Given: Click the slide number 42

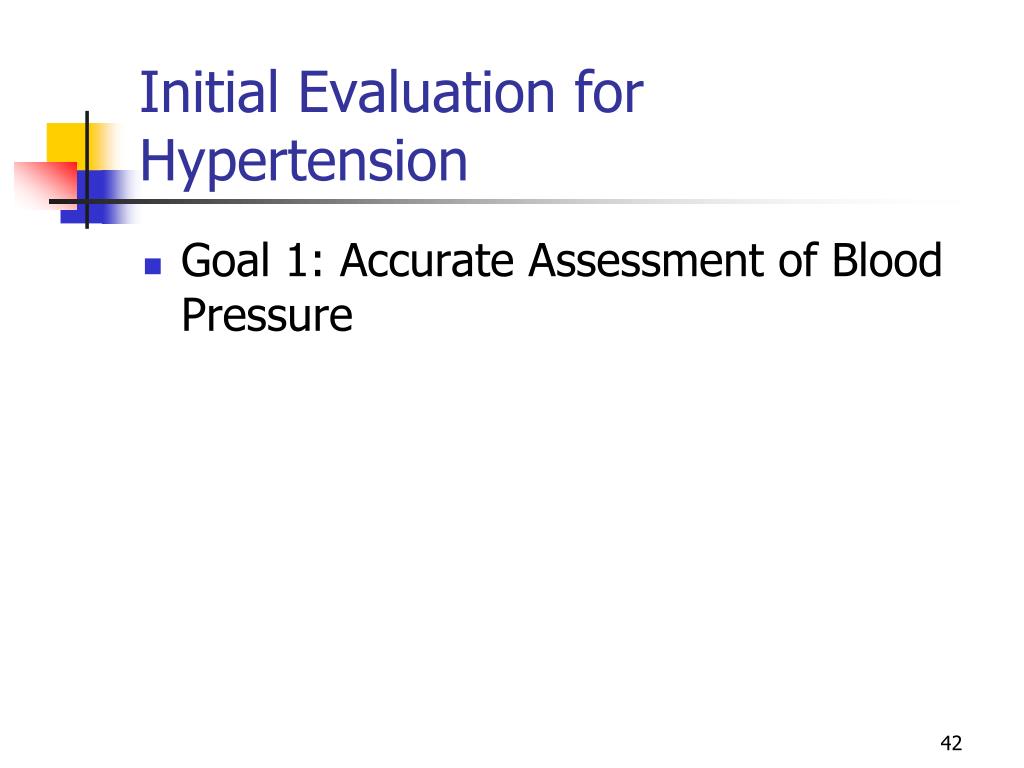Looking at the screenshot, I should [951, 743].
